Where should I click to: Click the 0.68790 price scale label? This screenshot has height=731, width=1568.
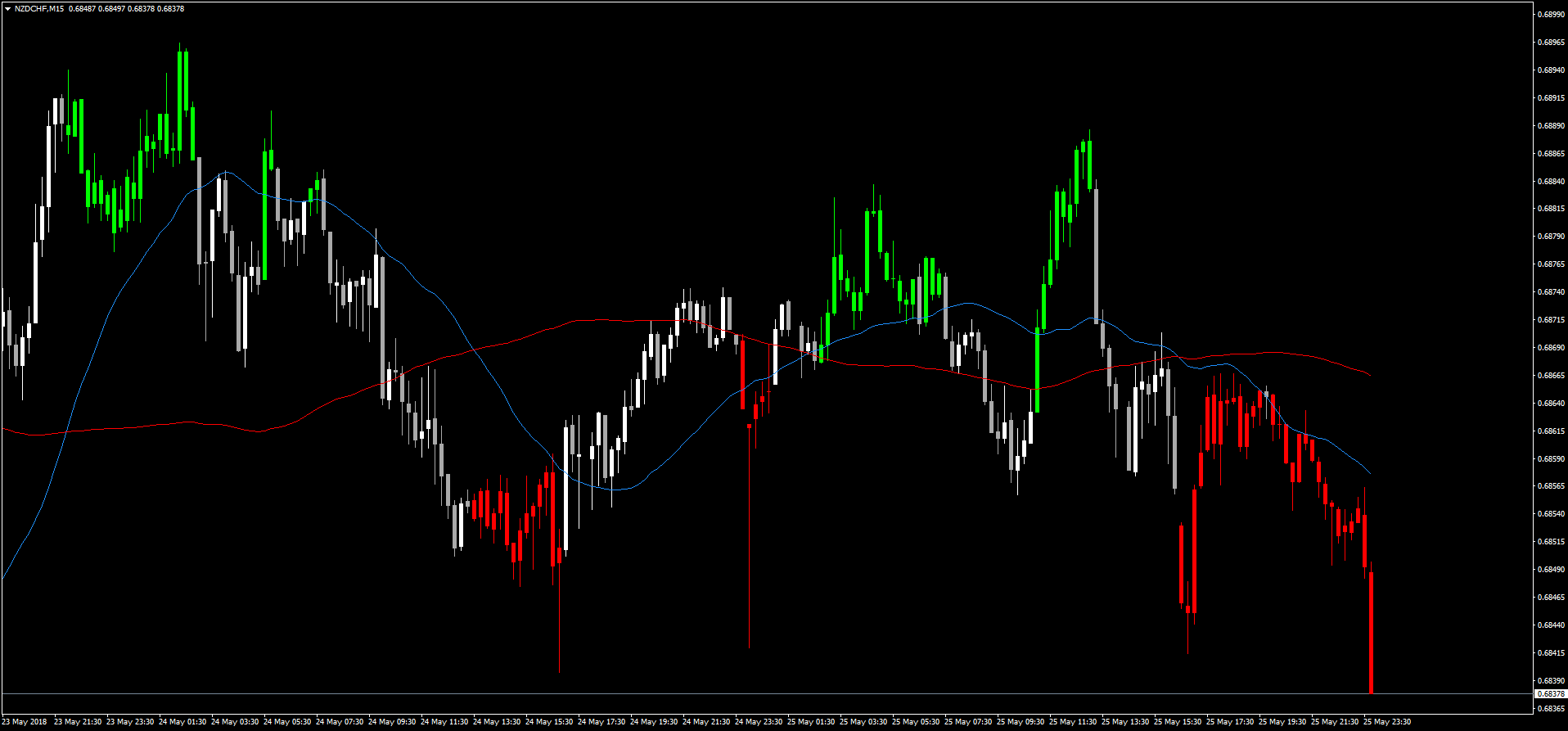pos(1551,237)
